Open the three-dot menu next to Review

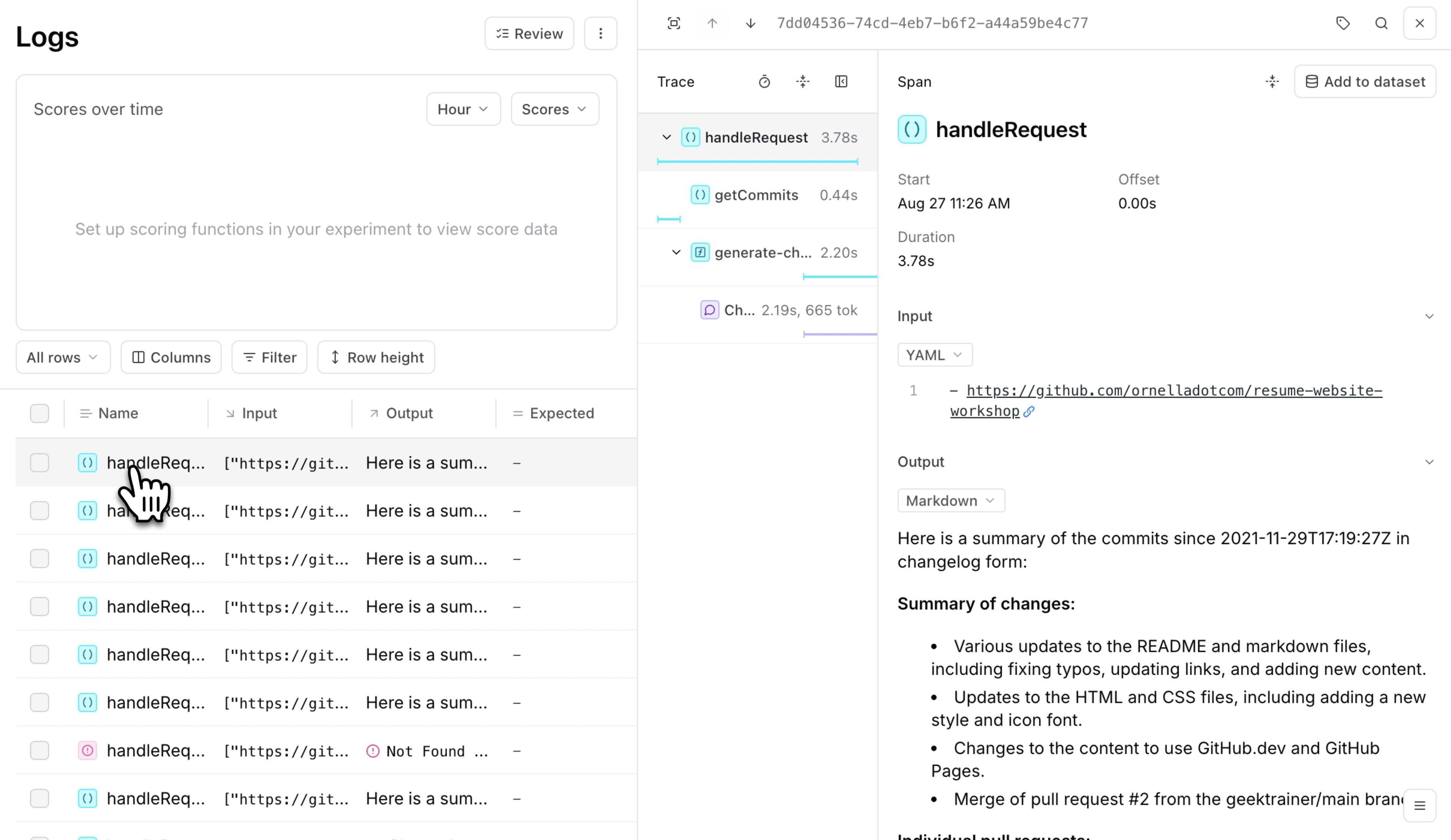601,33
